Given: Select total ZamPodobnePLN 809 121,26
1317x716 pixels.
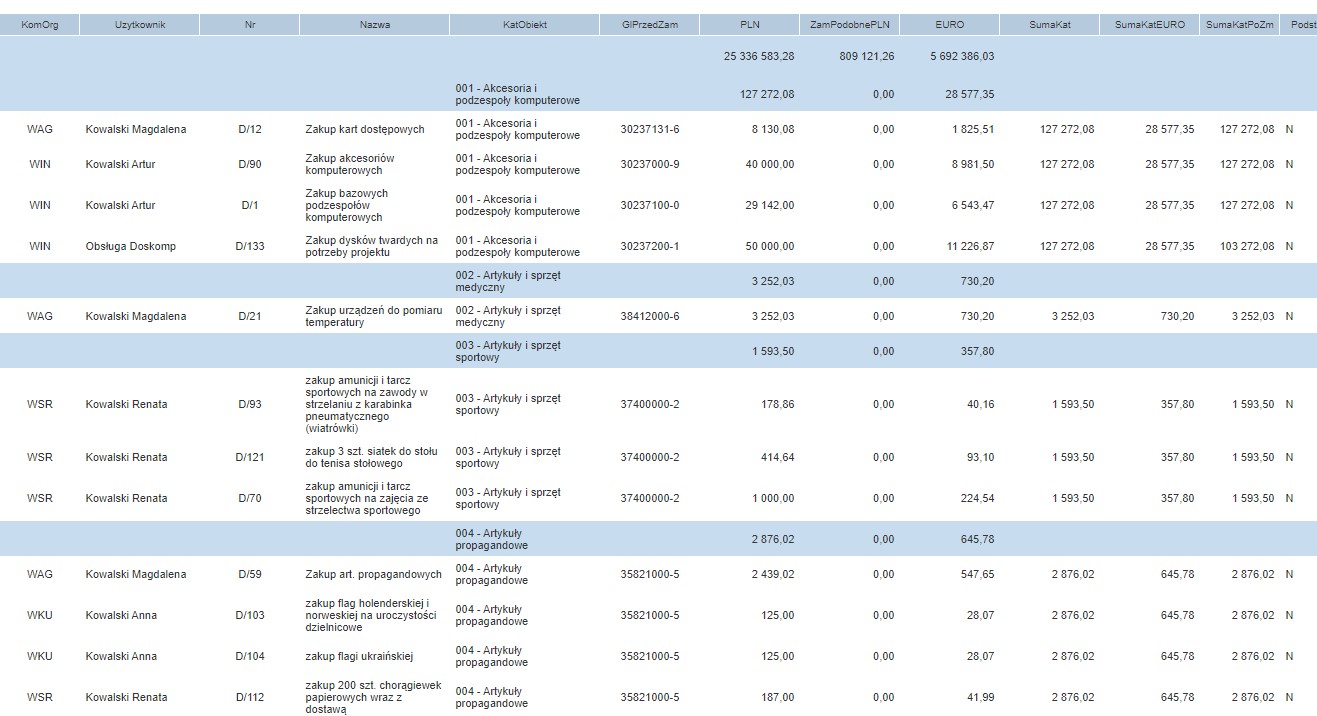Looking at the screenshot, I should [x=866, y=57].
